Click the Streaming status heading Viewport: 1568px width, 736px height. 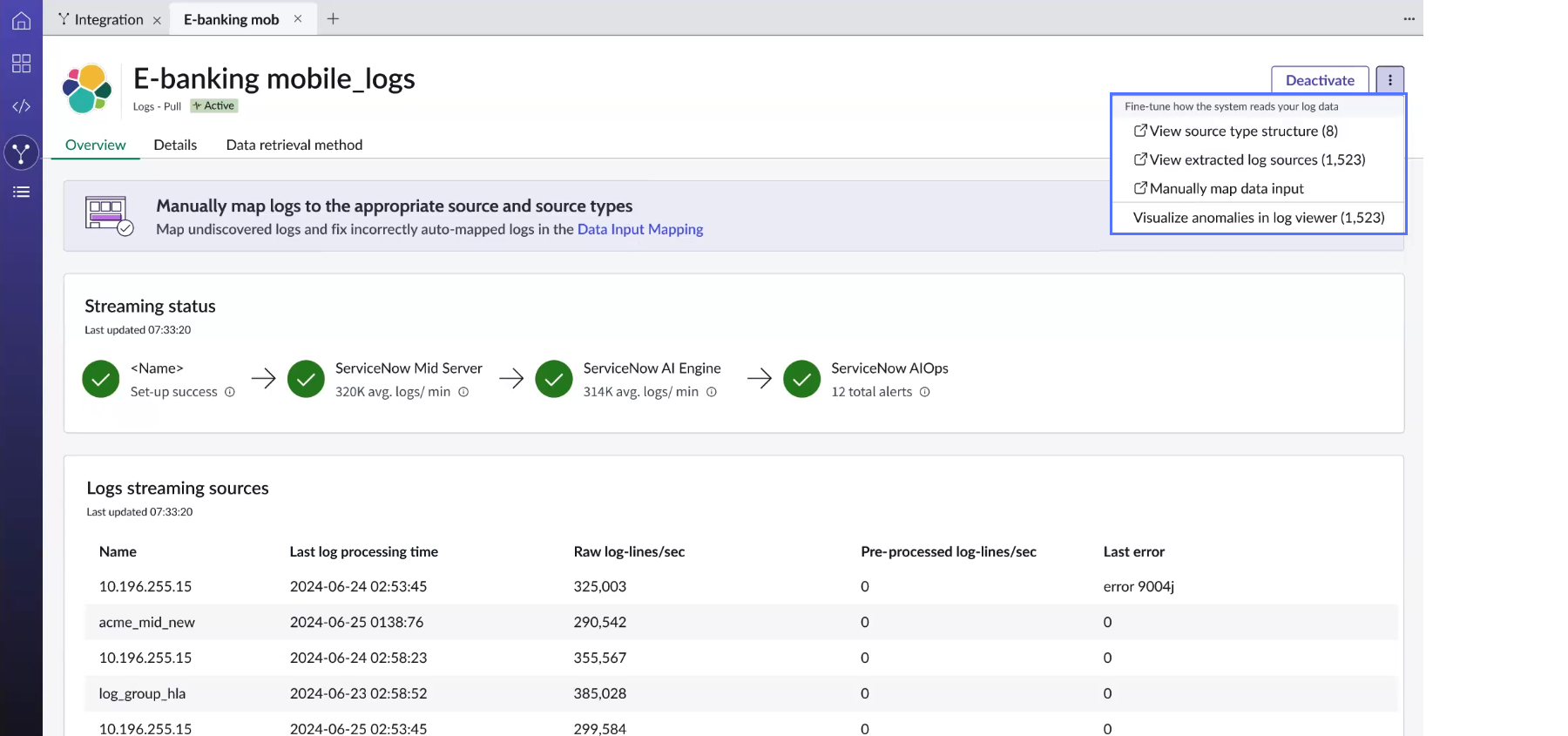tap(150, 306)
